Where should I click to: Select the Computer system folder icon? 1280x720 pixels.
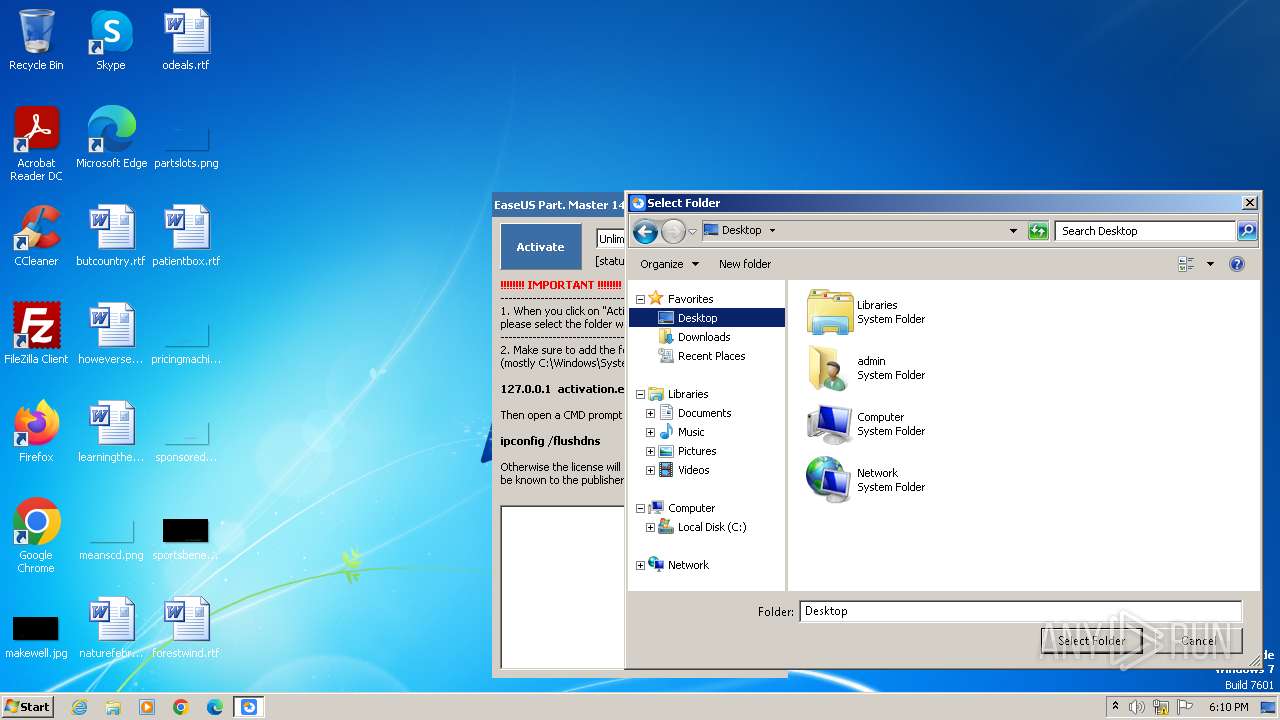pyautogui.click(x=830, y=424)
